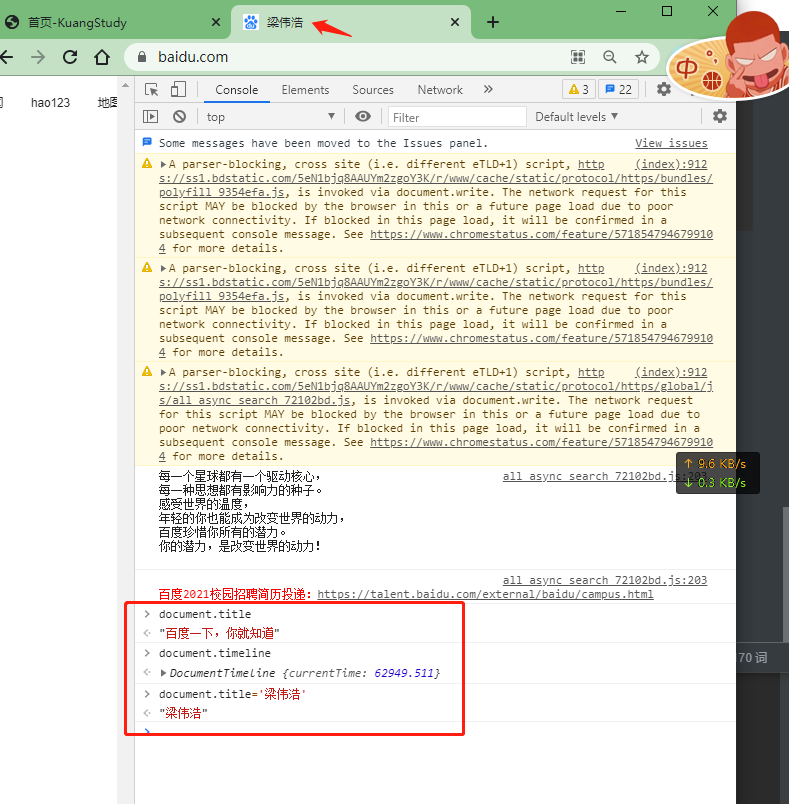Viewport: 789px width, 804px height.
Task: Click the document.title='梁伟浩' command
Action: point(232,694)
